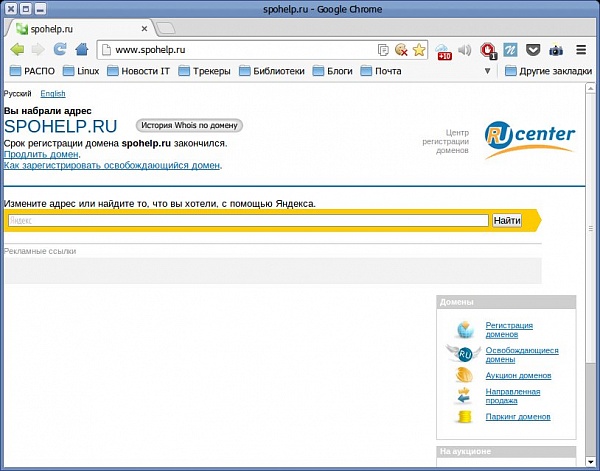Click the scrollbar down arrow
Screen dimensions: 600x471
pos(591,461)
